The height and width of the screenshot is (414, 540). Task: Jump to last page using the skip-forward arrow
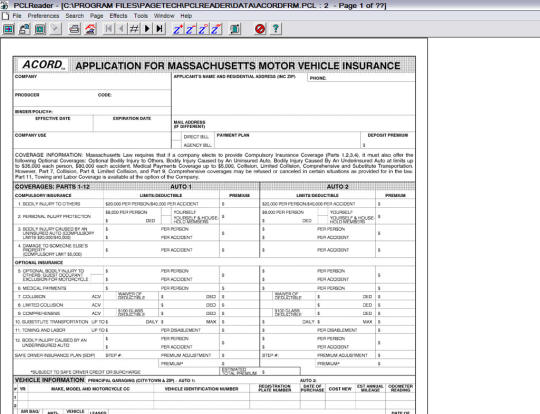point(159,29)
